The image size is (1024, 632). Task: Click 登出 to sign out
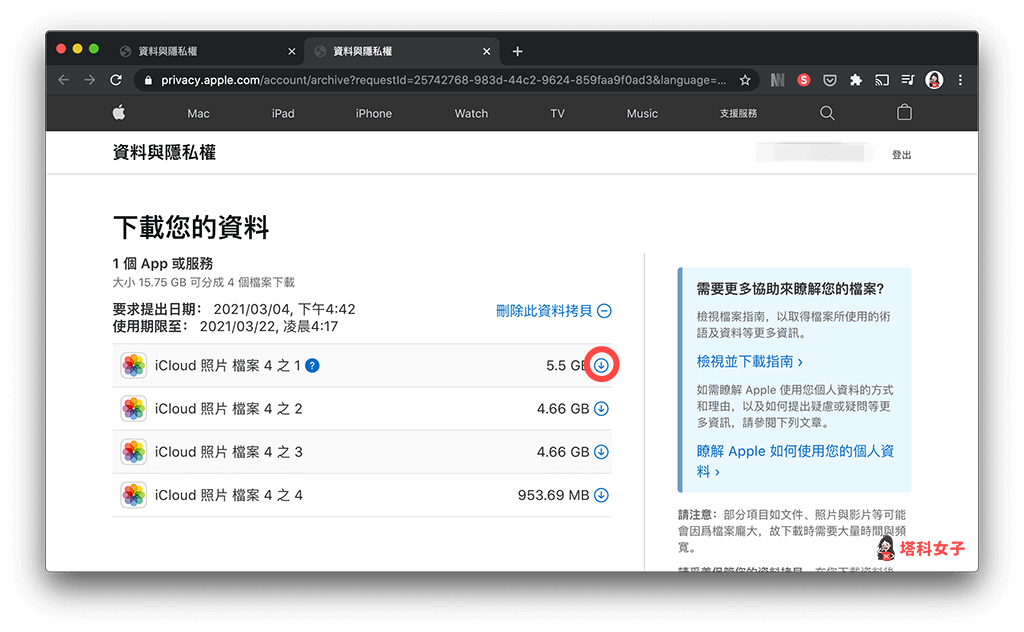coord(901,155)
